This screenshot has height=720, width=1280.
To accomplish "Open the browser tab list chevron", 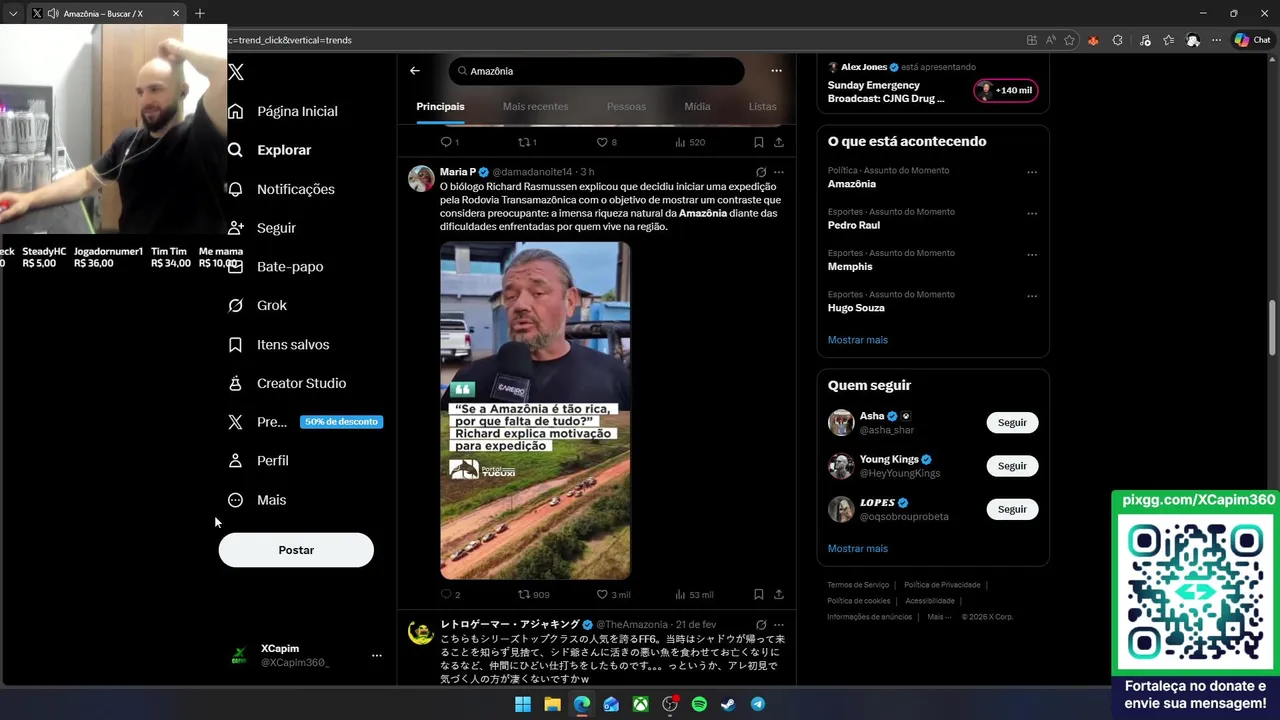I will point(13,13).
